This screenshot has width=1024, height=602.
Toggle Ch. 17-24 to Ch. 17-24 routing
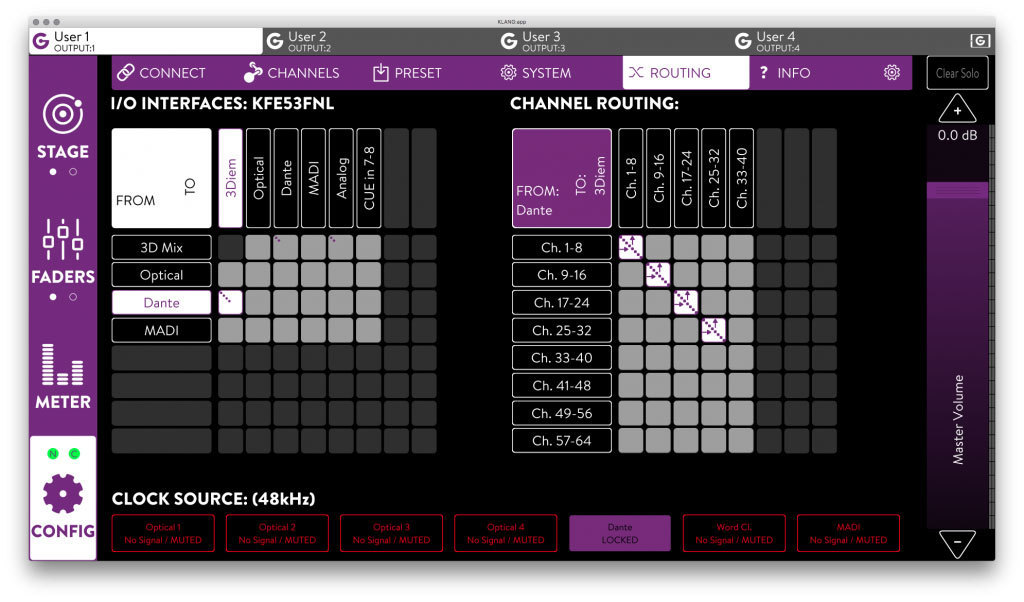[x=686, y=303]
